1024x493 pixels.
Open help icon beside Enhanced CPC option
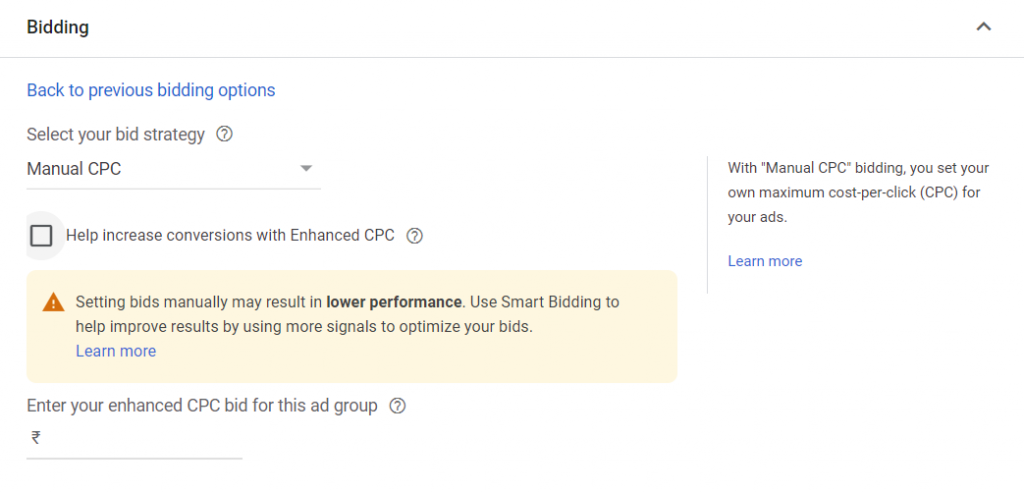pos(416,236)
